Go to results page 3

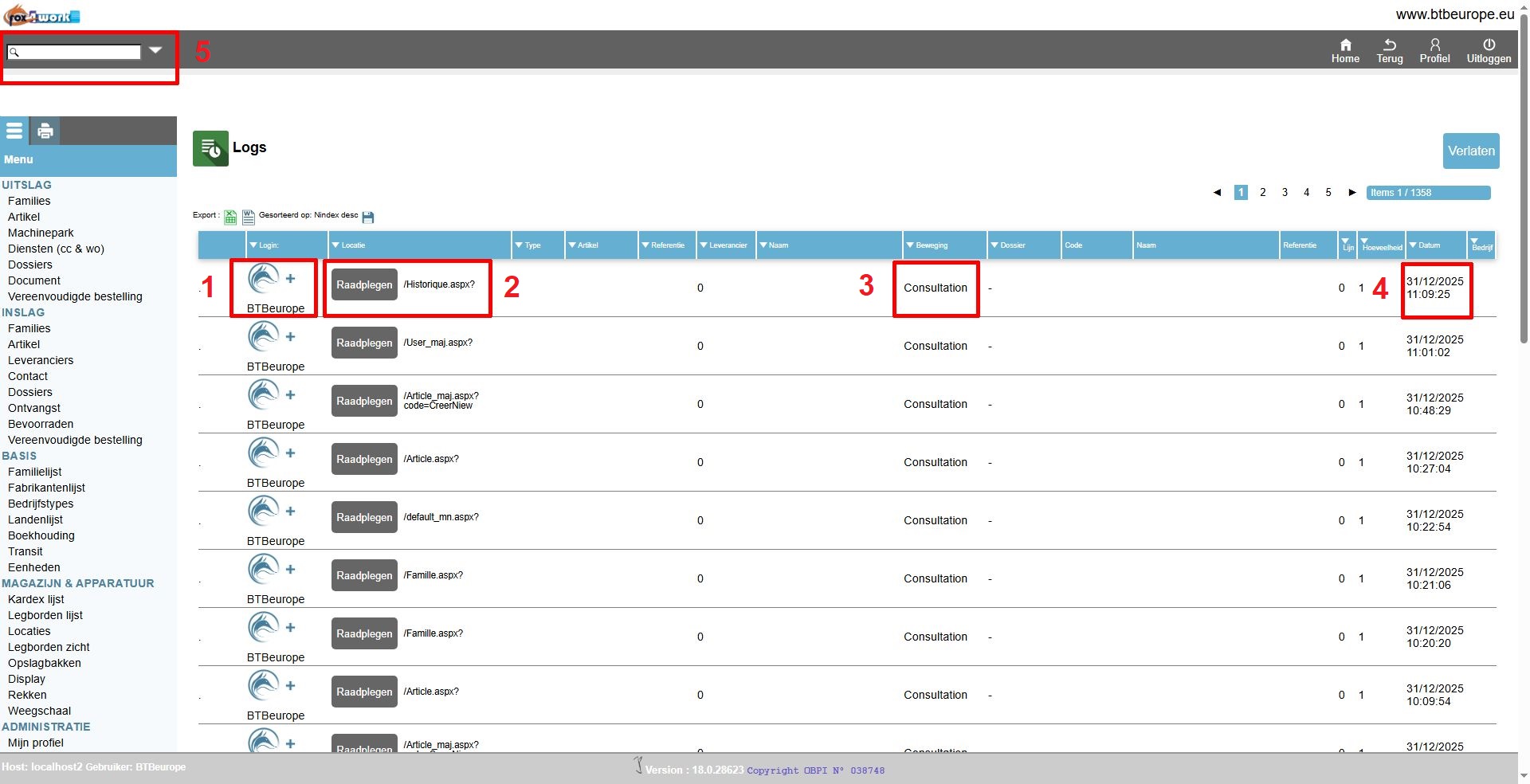point(1285,192)
